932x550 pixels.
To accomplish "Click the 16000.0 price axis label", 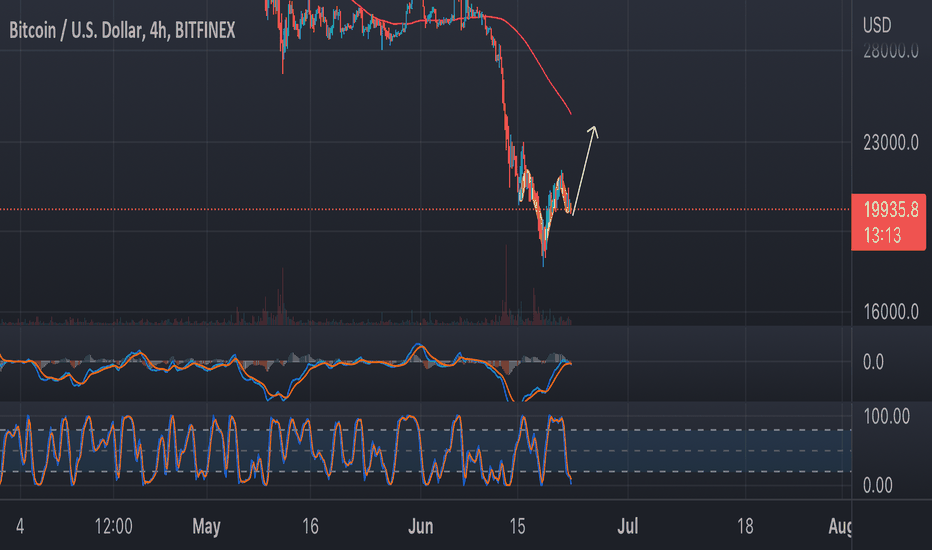I will [x=890, y=312].
